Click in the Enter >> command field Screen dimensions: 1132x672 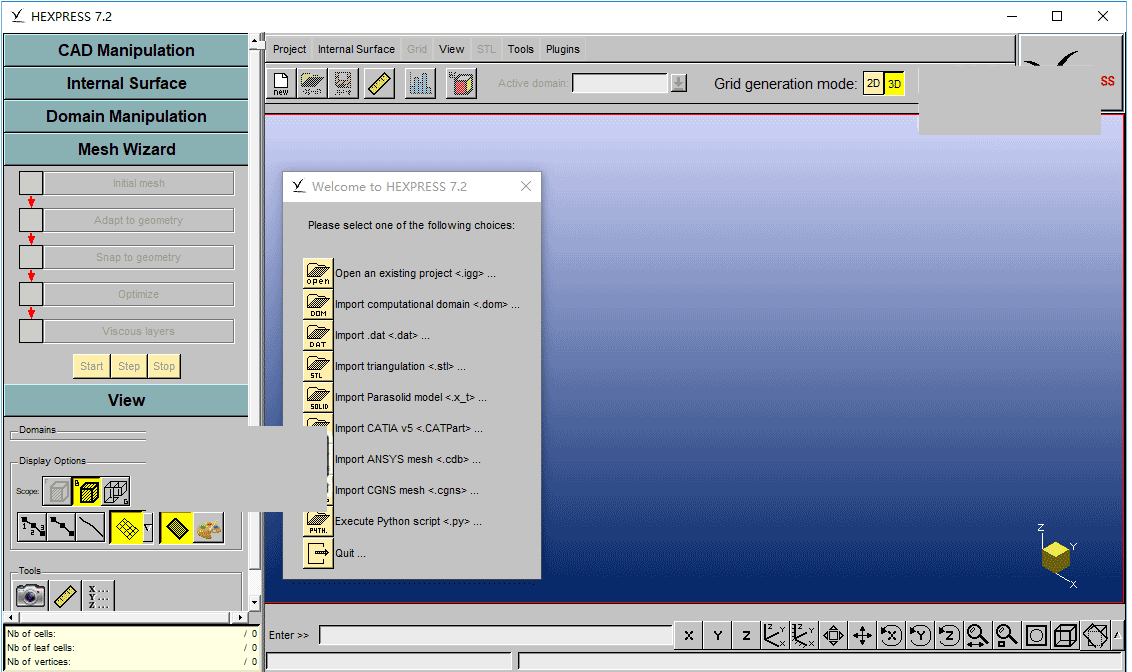click(x=496, y=635)
